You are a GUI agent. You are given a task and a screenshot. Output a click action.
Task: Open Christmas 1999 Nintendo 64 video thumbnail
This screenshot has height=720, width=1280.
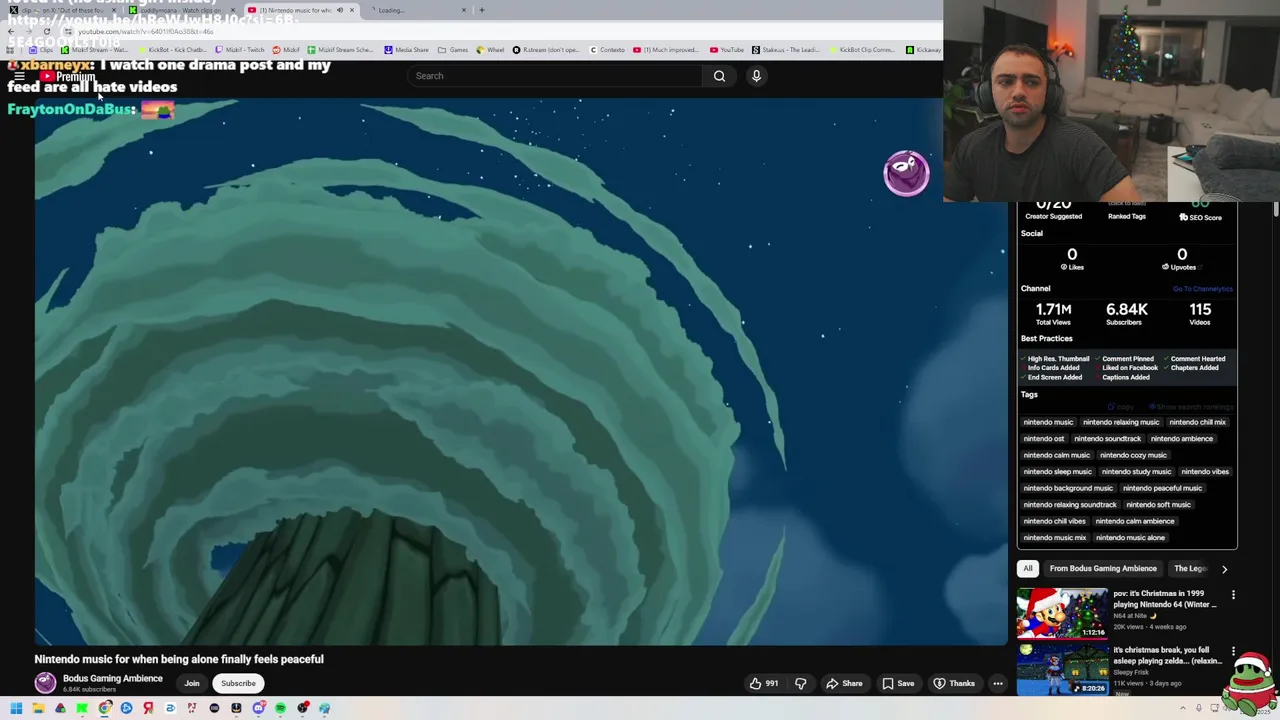point(1062,612)
